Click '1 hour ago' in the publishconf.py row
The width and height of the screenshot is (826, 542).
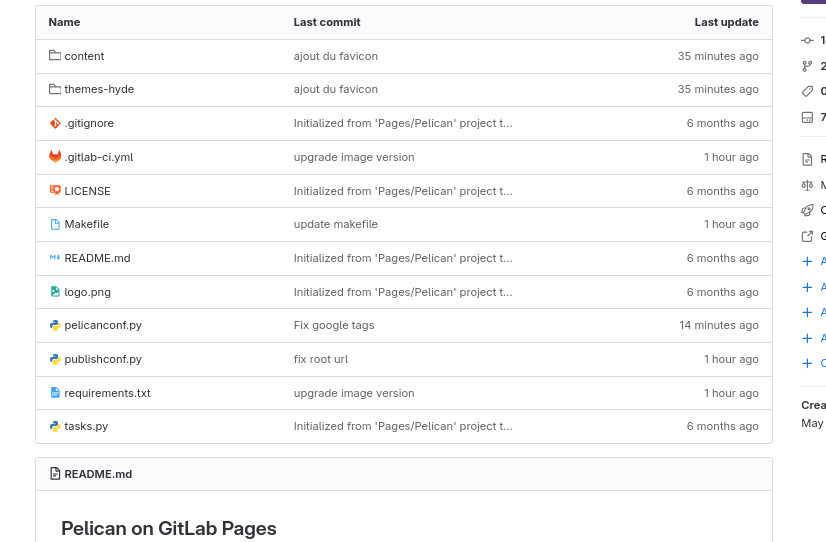pos(731,359)
